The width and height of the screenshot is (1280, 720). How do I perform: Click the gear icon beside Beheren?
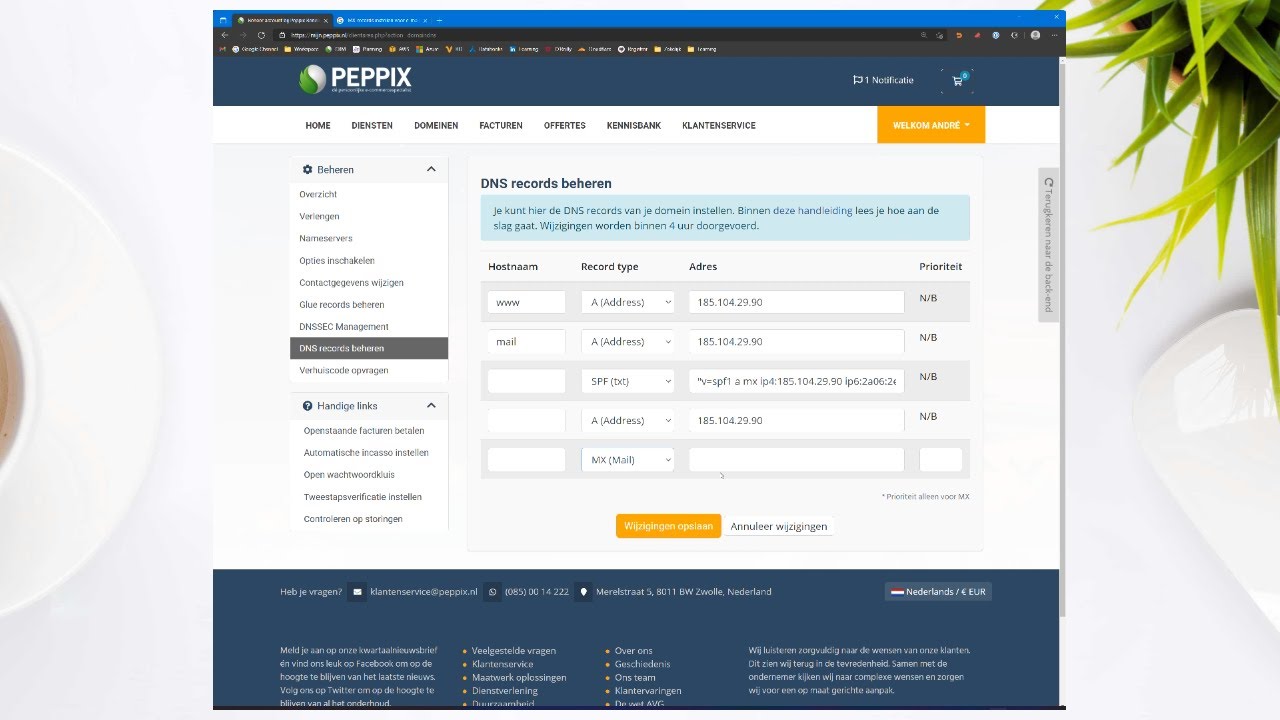click(x=307, y=170)
